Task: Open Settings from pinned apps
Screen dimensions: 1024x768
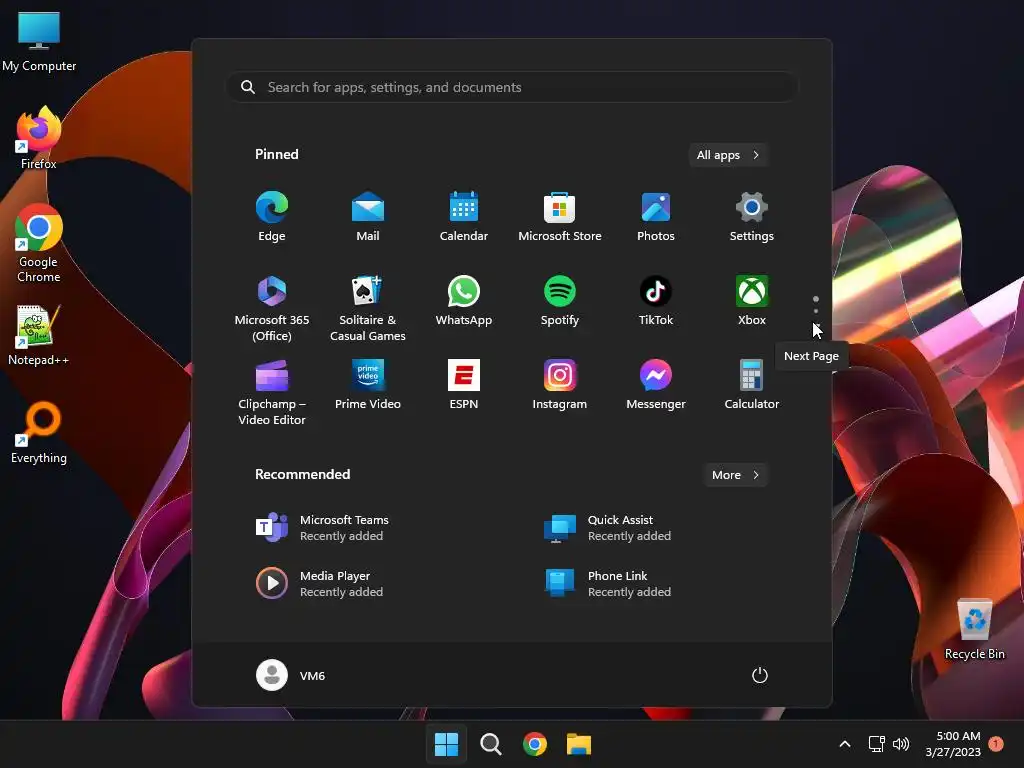Action: pos(752,216)
